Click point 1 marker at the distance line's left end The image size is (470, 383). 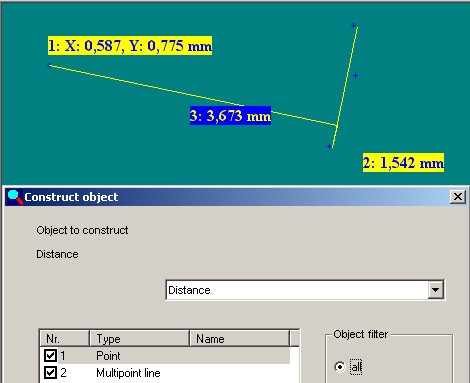(x=50, y=66)
